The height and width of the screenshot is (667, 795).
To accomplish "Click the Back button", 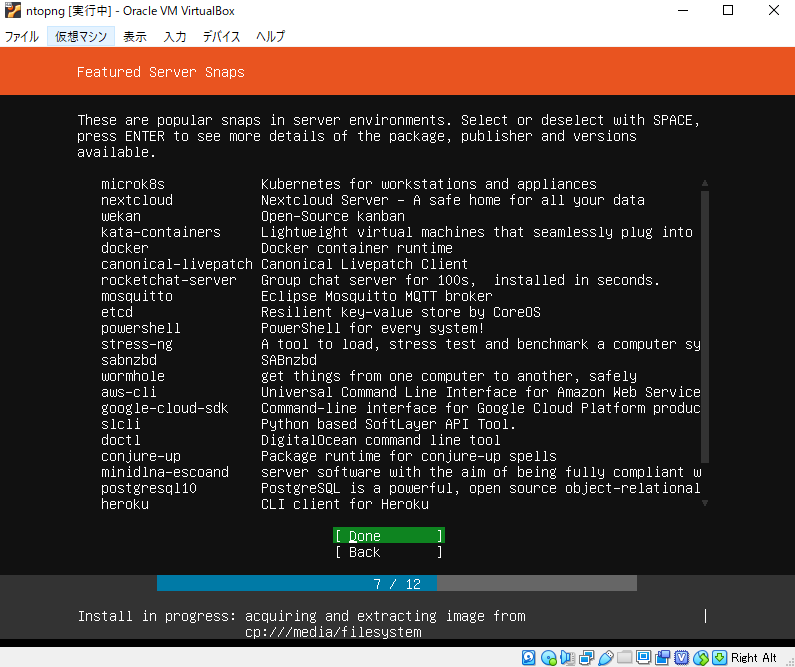I will click(389, 552).
